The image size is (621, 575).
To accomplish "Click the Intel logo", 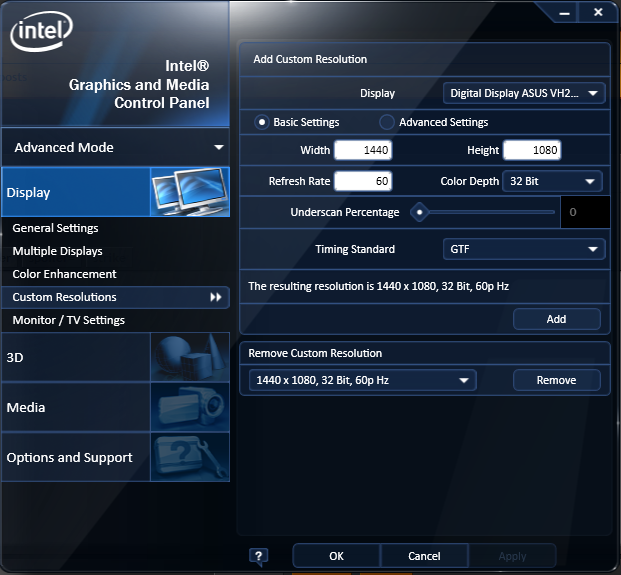I will coord(42,32).
